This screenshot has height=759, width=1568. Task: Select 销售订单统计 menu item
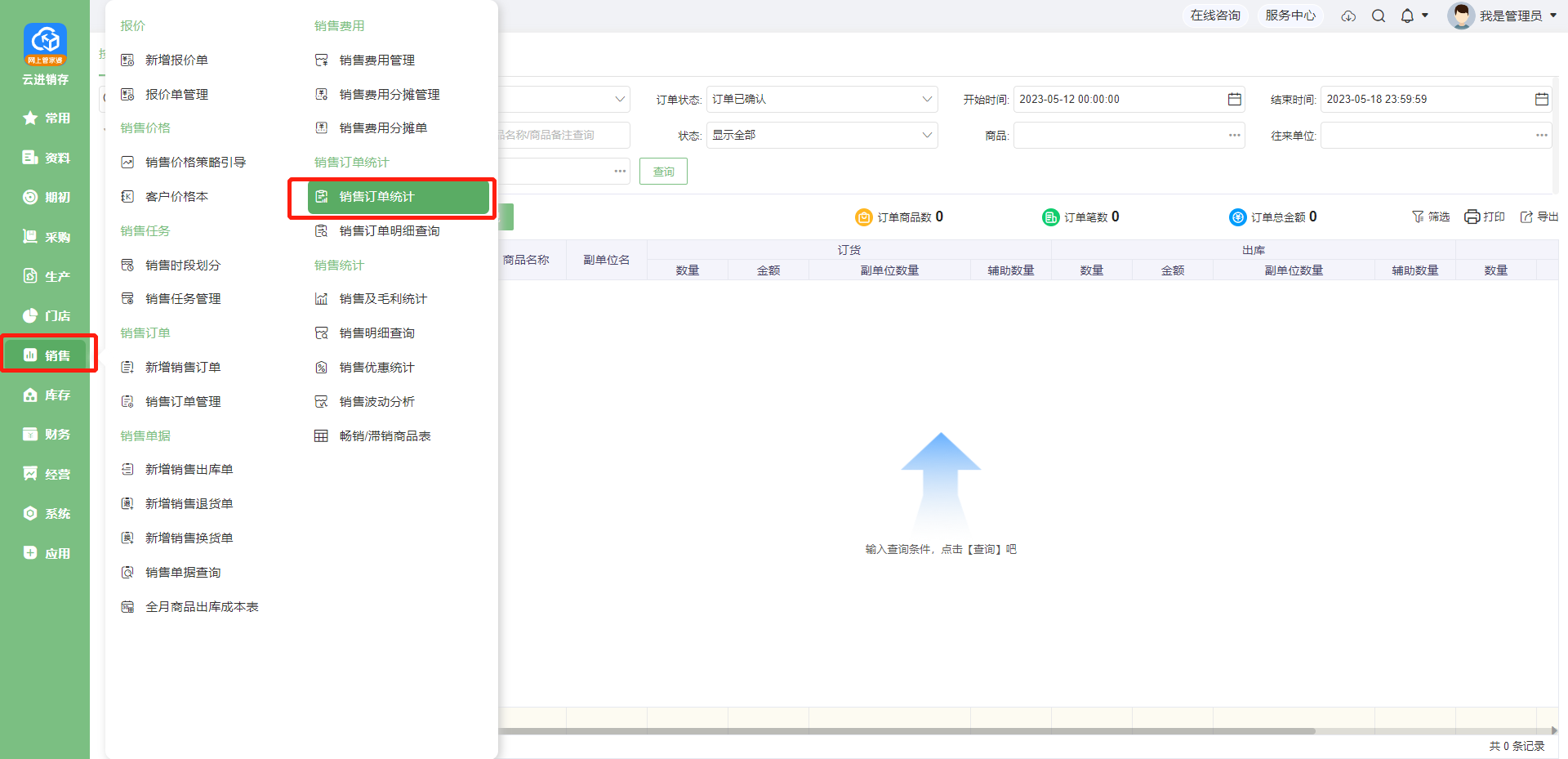(399, 197)
